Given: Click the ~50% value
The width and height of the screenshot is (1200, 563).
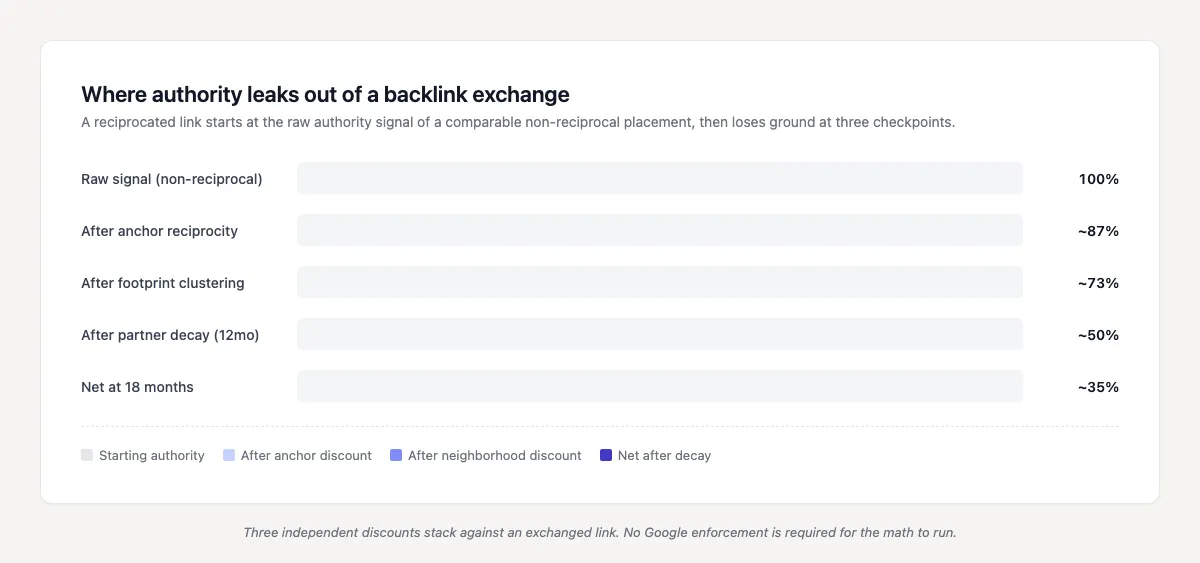Looking at the screenshot, I should pyautogui.click(x=1098, y=335).
